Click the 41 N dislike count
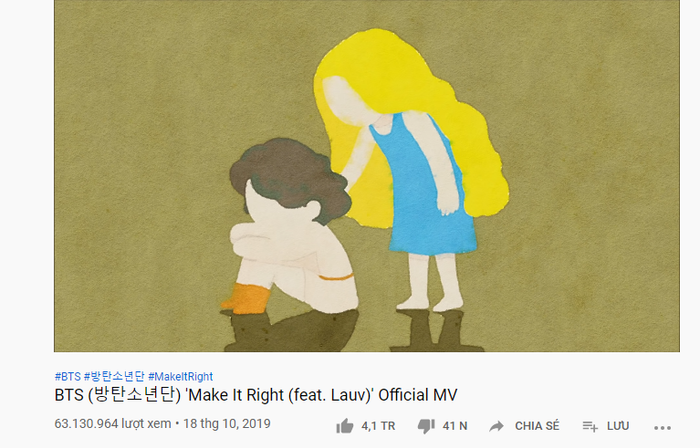The height and width of the screenshot is (448, 700). coord(455,426)
